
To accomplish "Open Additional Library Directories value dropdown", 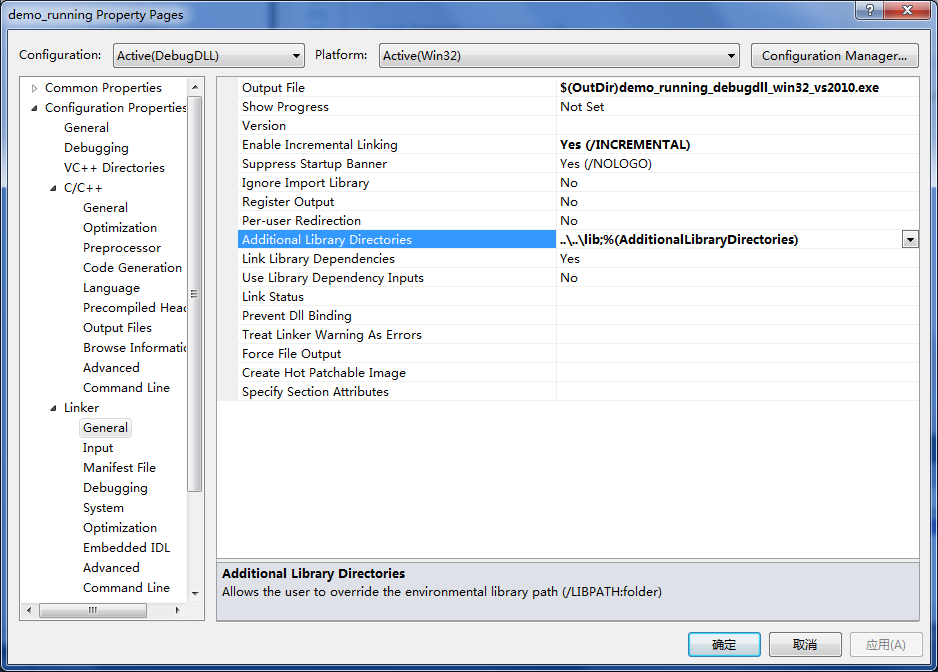I will pyautogui.click(x=910, y=240).
